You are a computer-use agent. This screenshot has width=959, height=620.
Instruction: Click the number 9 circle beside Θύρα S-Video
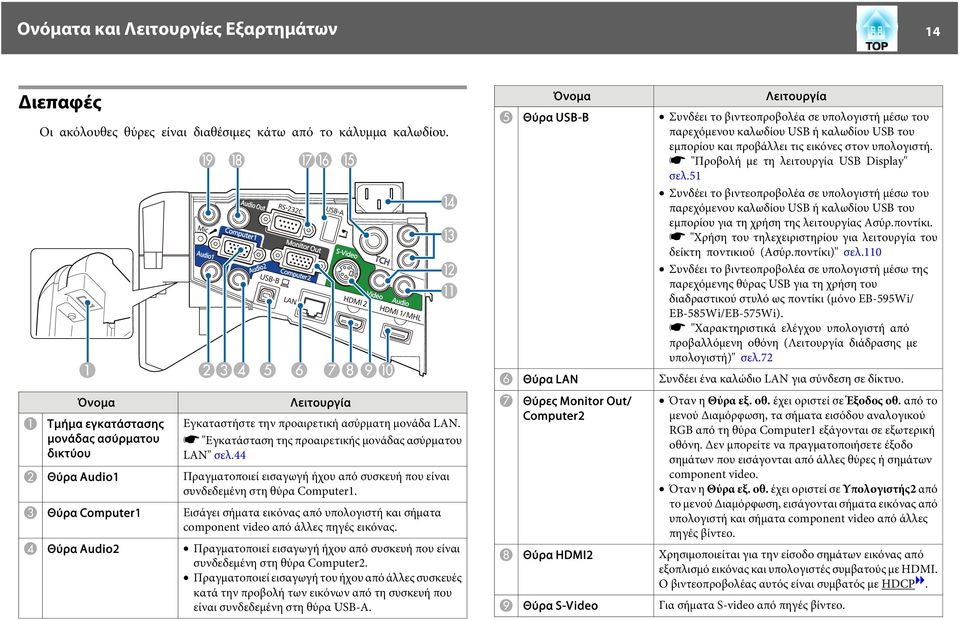tap(506, 605)
